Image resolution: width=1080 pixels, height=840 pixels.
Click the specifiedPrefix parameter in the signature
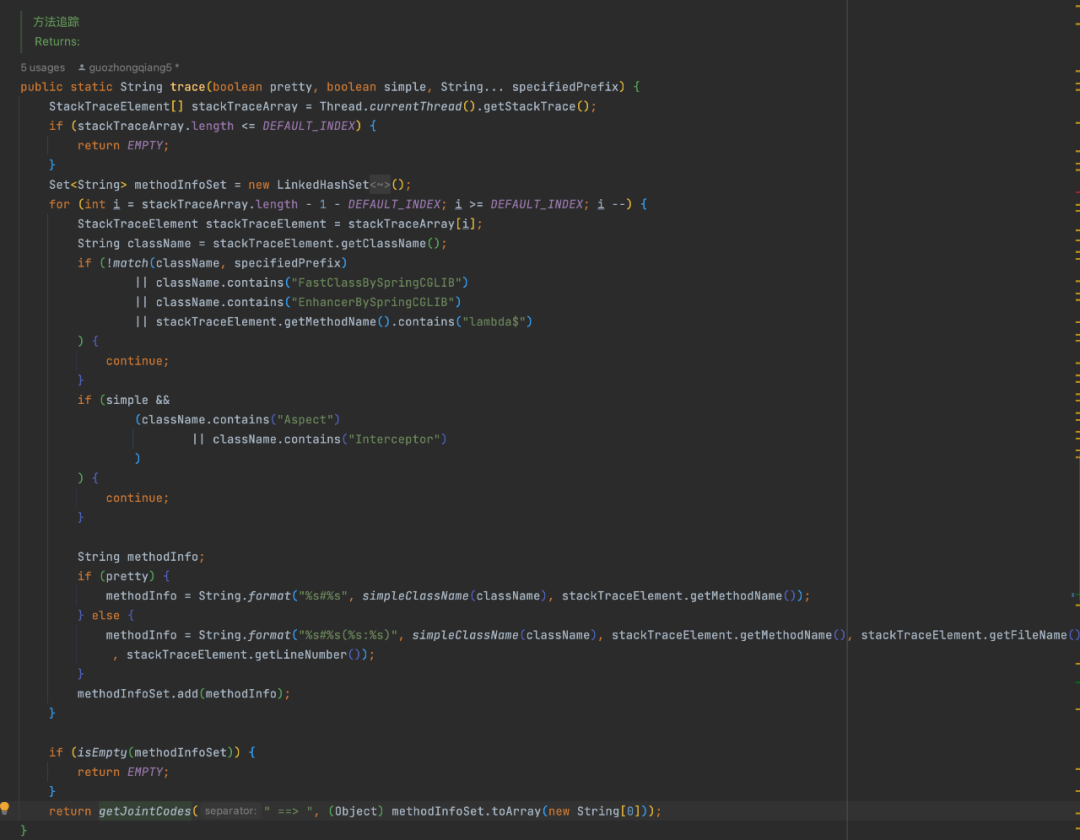click(x=565, y=87)
